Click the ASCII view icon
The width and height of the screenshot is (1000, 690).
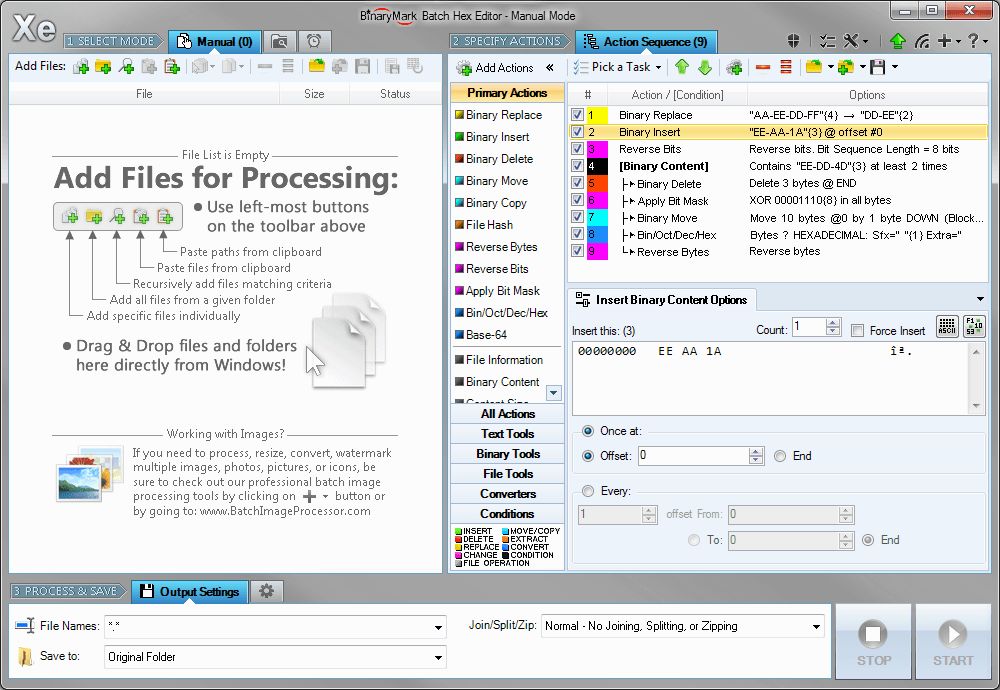point(947,327)
